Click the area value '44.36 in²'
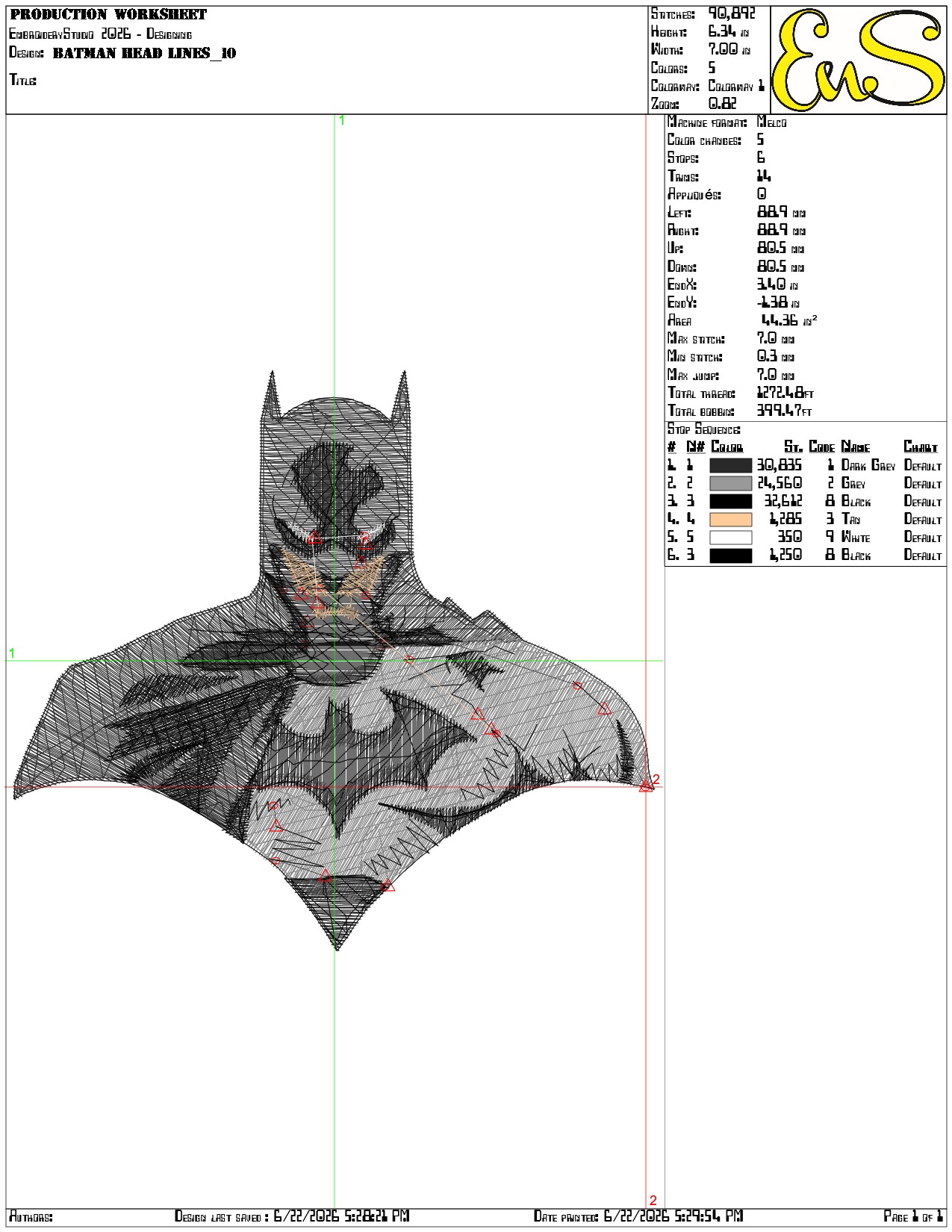 point(788,320)
